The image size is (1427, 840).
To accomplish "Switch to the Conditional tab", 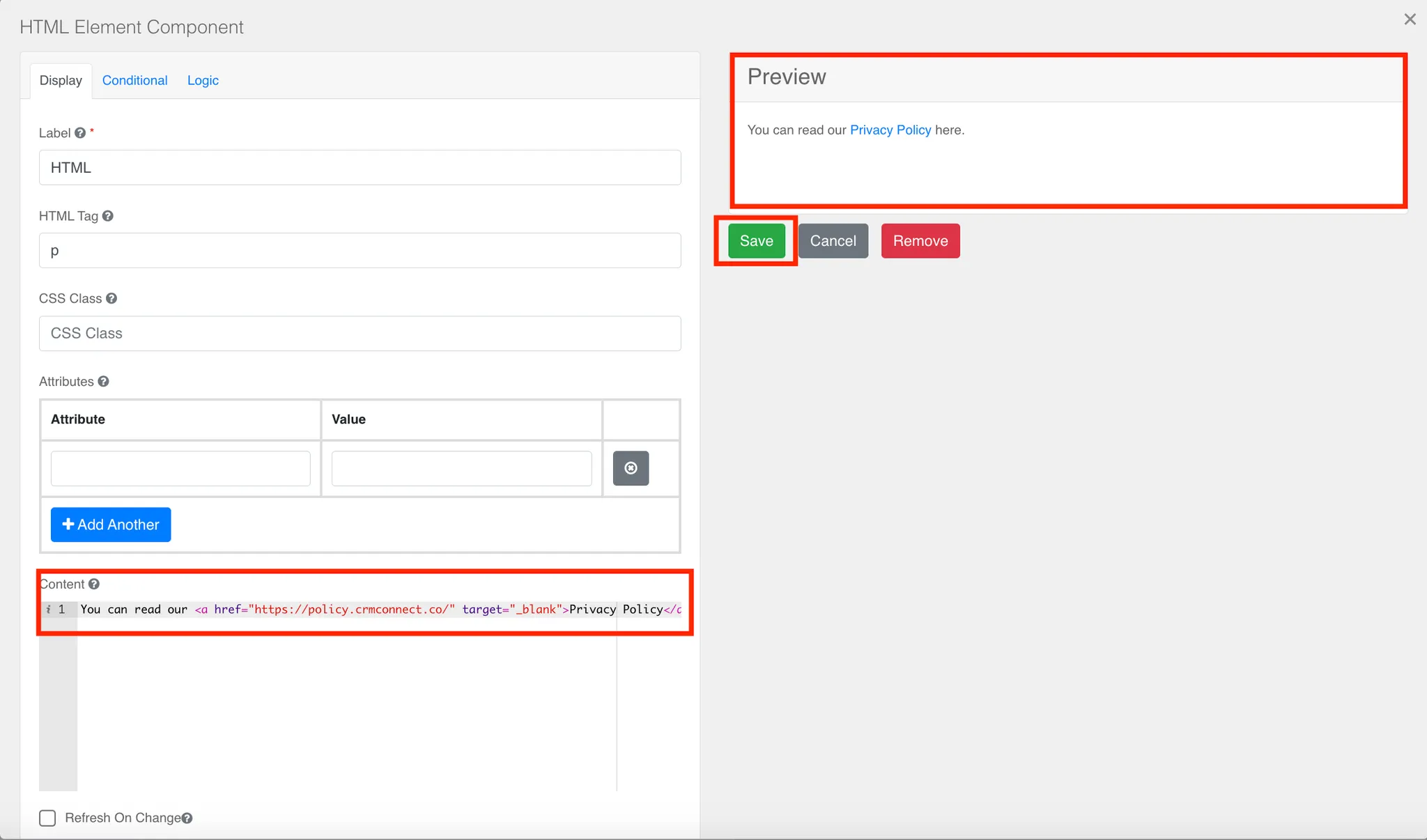I will (x=134, y=80).
